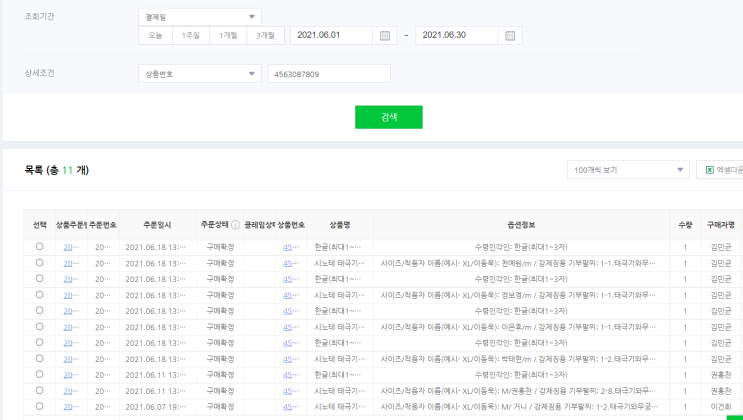Click the 상세조건 label
This screenshot has width=743, height=420.
[39, 73]
